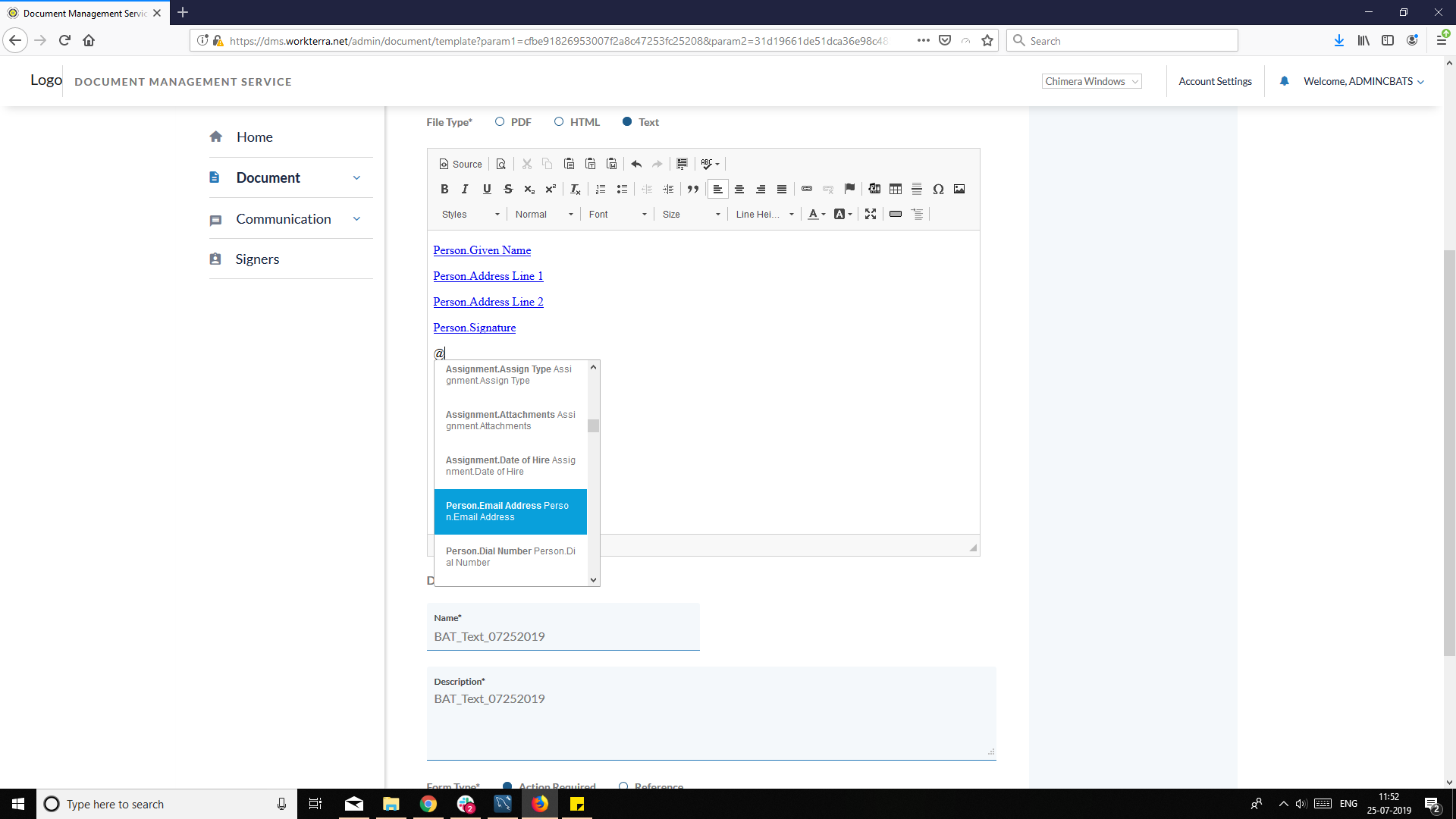Select Action Required form type
Viewport: 1456px width, 819px height.
[507, 786]
